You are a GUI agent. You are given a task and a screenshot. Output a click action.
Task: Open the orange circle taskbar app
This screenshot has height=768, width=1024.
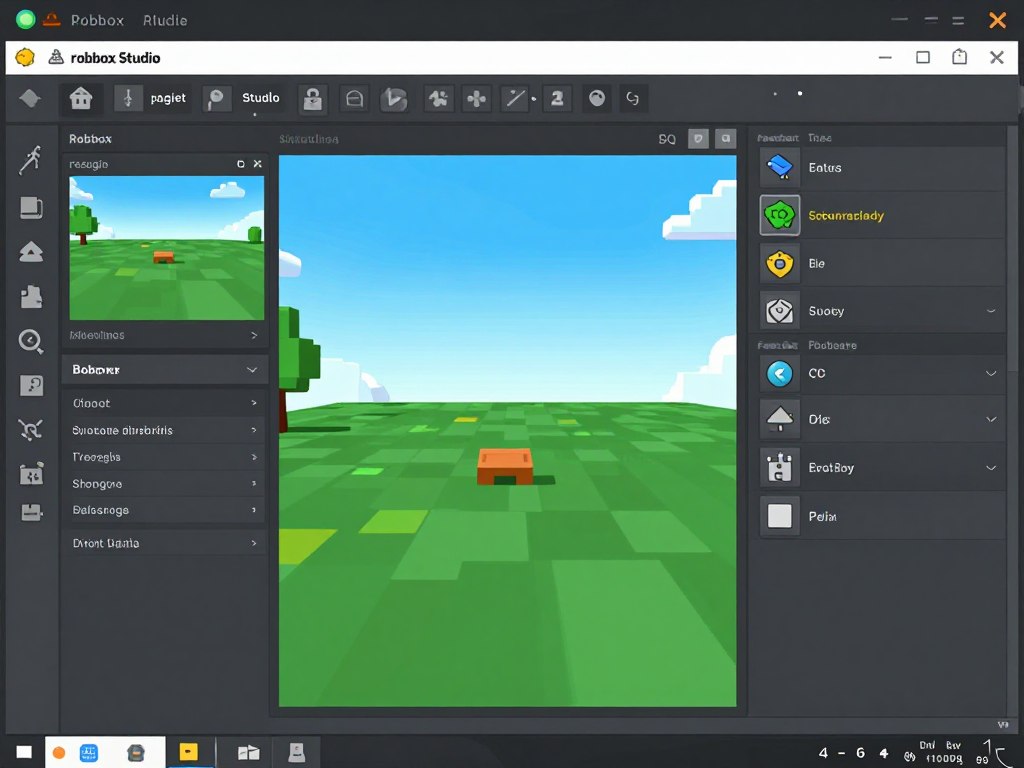[x=59, y=753]
